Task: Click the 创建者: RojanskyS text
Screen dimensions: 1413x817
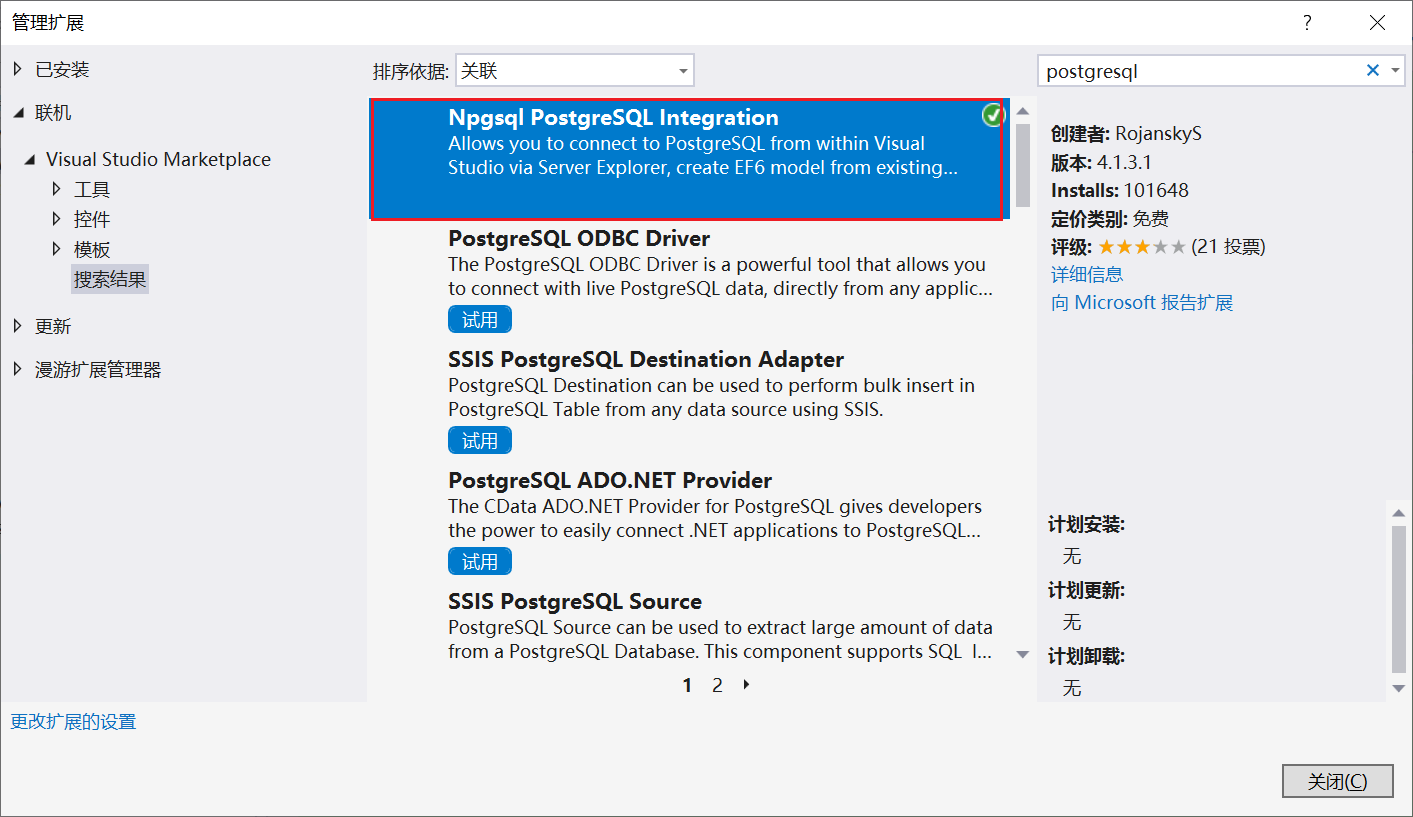Action: pyautogui.click(x=1126, y=134)
